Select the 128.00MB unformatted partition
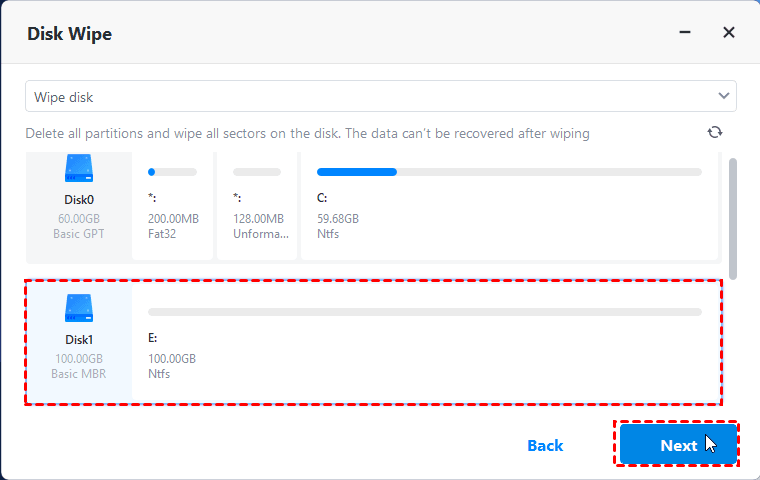Screen dimensions: 760x480 pos(257,208)
